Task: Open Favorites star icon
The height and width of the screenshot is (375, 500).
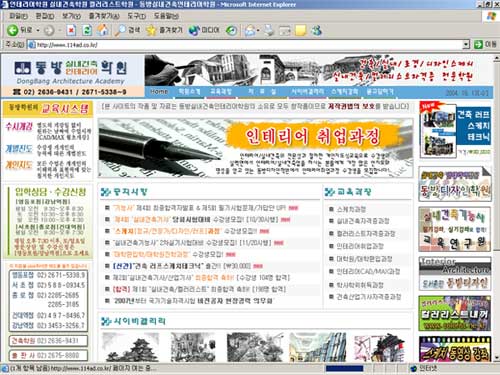Action: 151,30
